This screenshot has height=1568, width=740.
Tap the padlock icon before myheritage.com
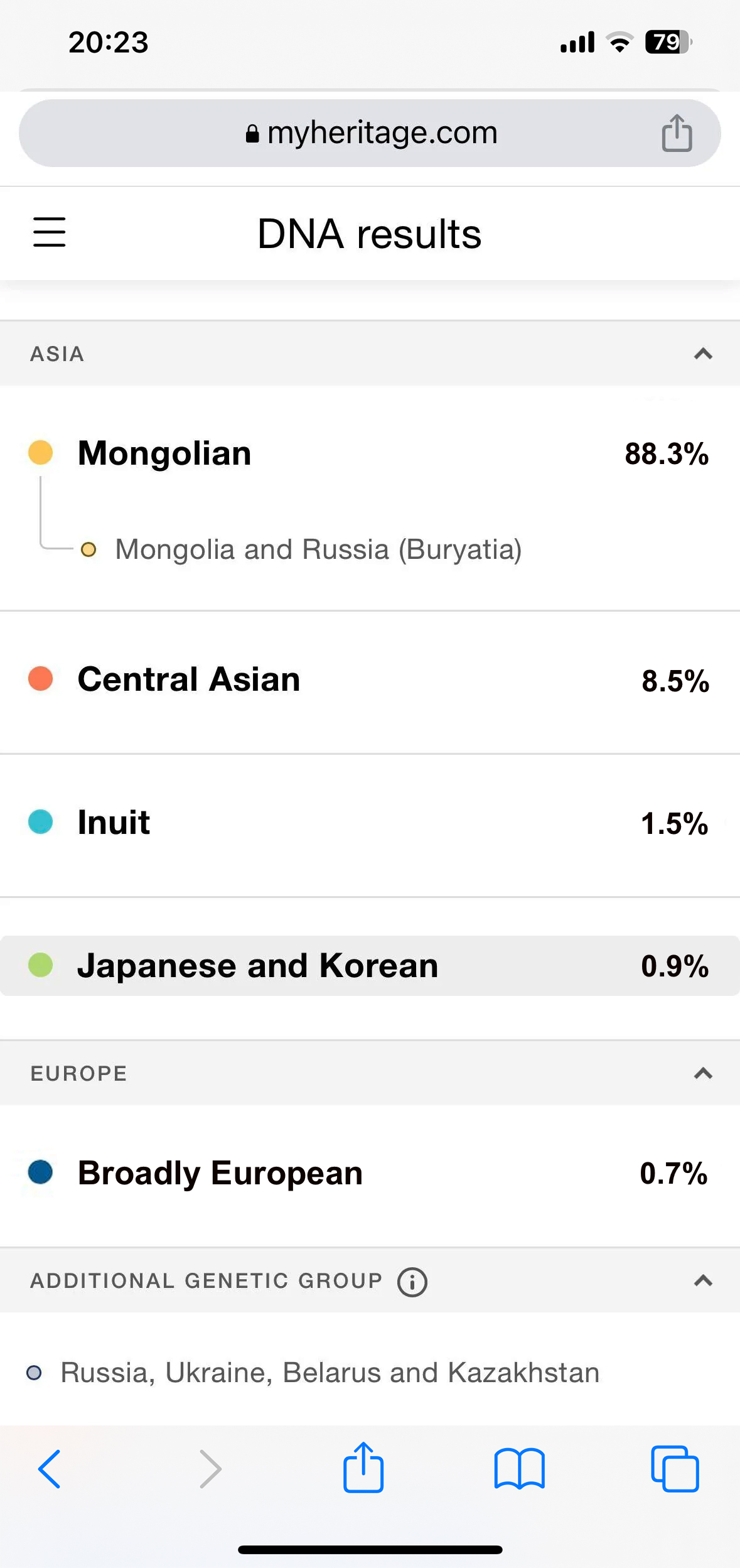252,133
